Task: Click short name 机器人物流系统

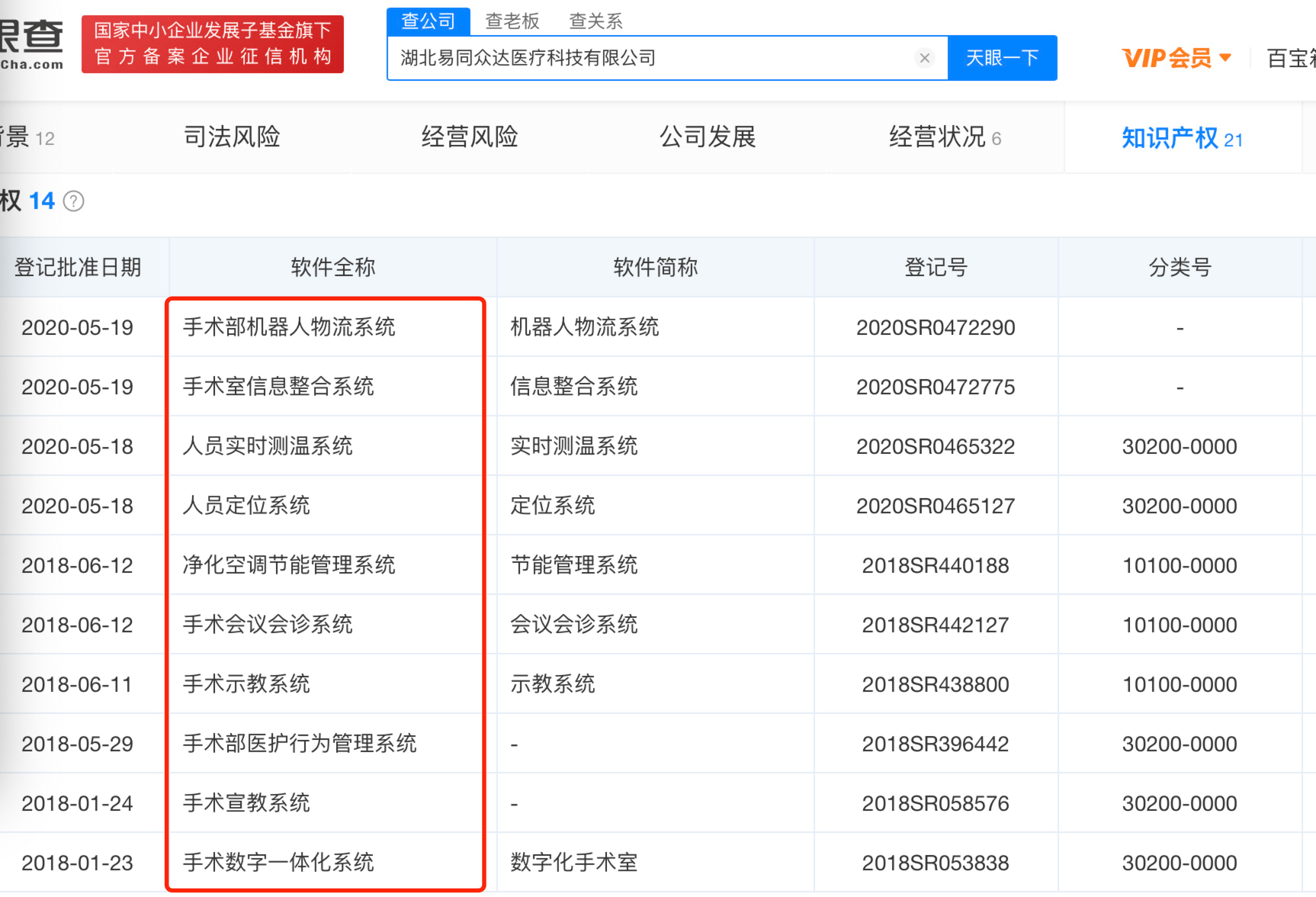Action: point(585,327)
